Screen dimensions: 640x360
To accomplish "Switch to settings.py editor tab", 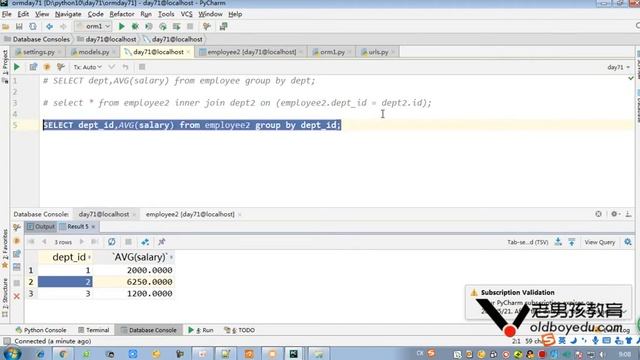I will point(38,52).
